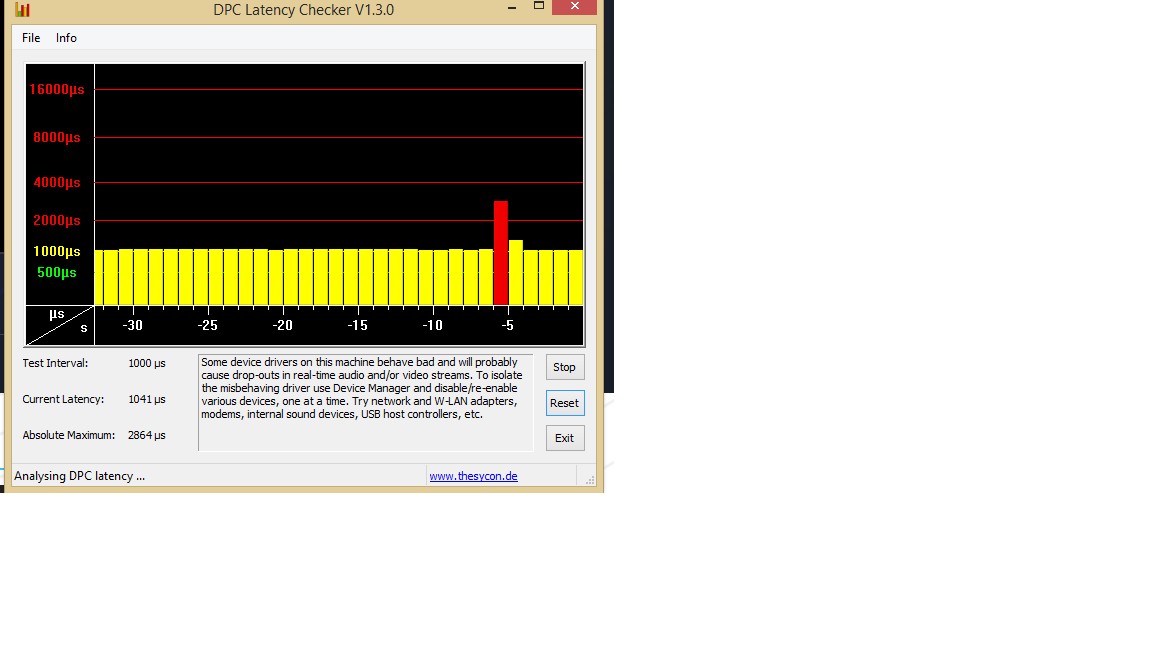Click the Stop button

(x=564, y=367)
